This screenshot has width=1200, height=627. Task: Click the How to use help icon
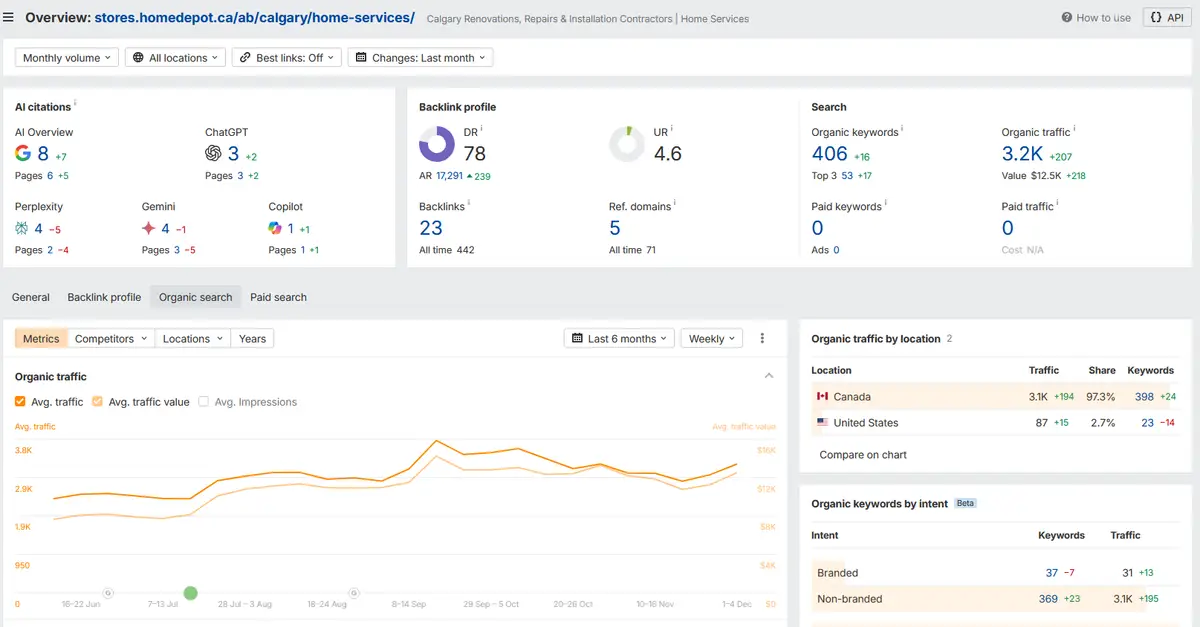click(x=1067, y=18)
